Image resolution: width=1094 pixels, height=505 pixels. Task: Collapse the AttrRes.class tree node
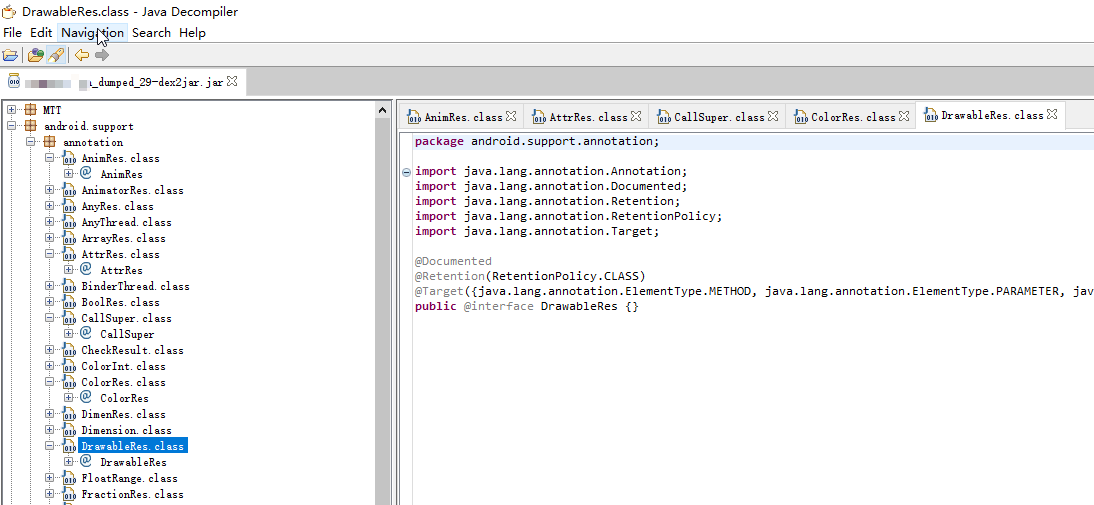(x=50, y=255)
